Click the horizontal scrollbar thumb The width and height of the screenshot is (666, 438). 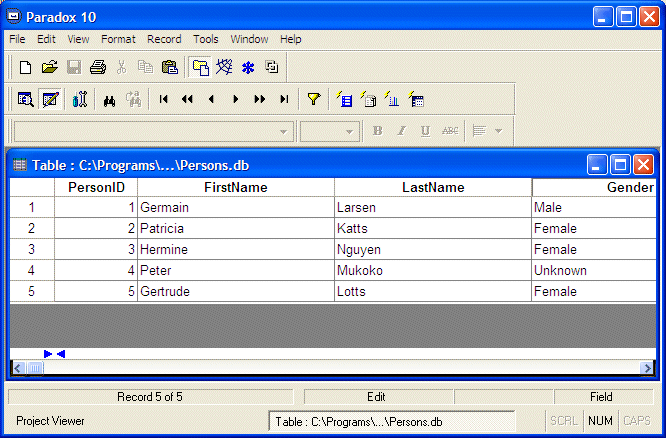36,368
